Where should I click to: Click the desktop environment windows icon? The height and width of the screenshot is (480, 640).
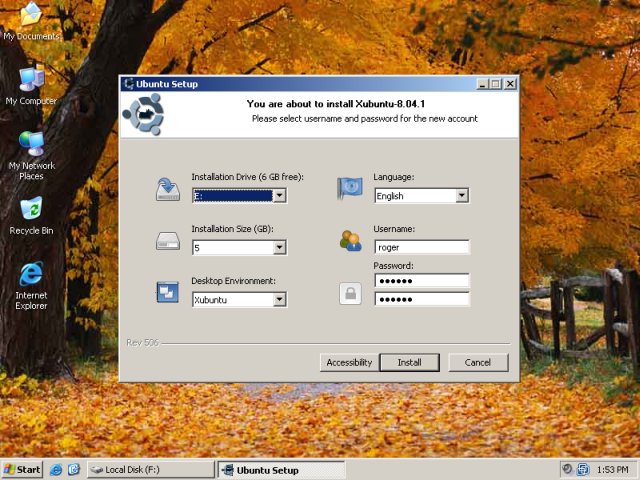[168, 292]
